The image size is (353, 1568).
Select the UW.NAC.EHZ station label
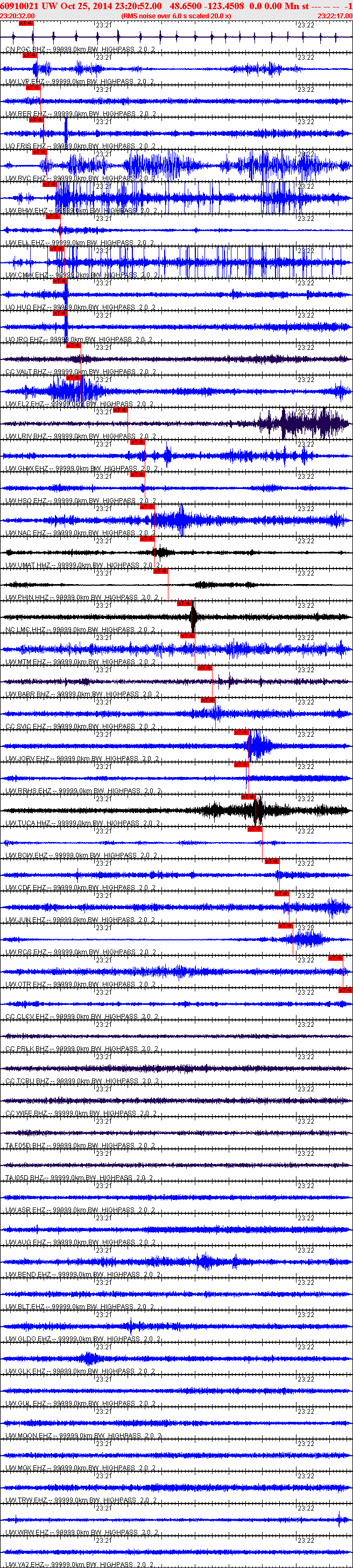pos(81,533)
